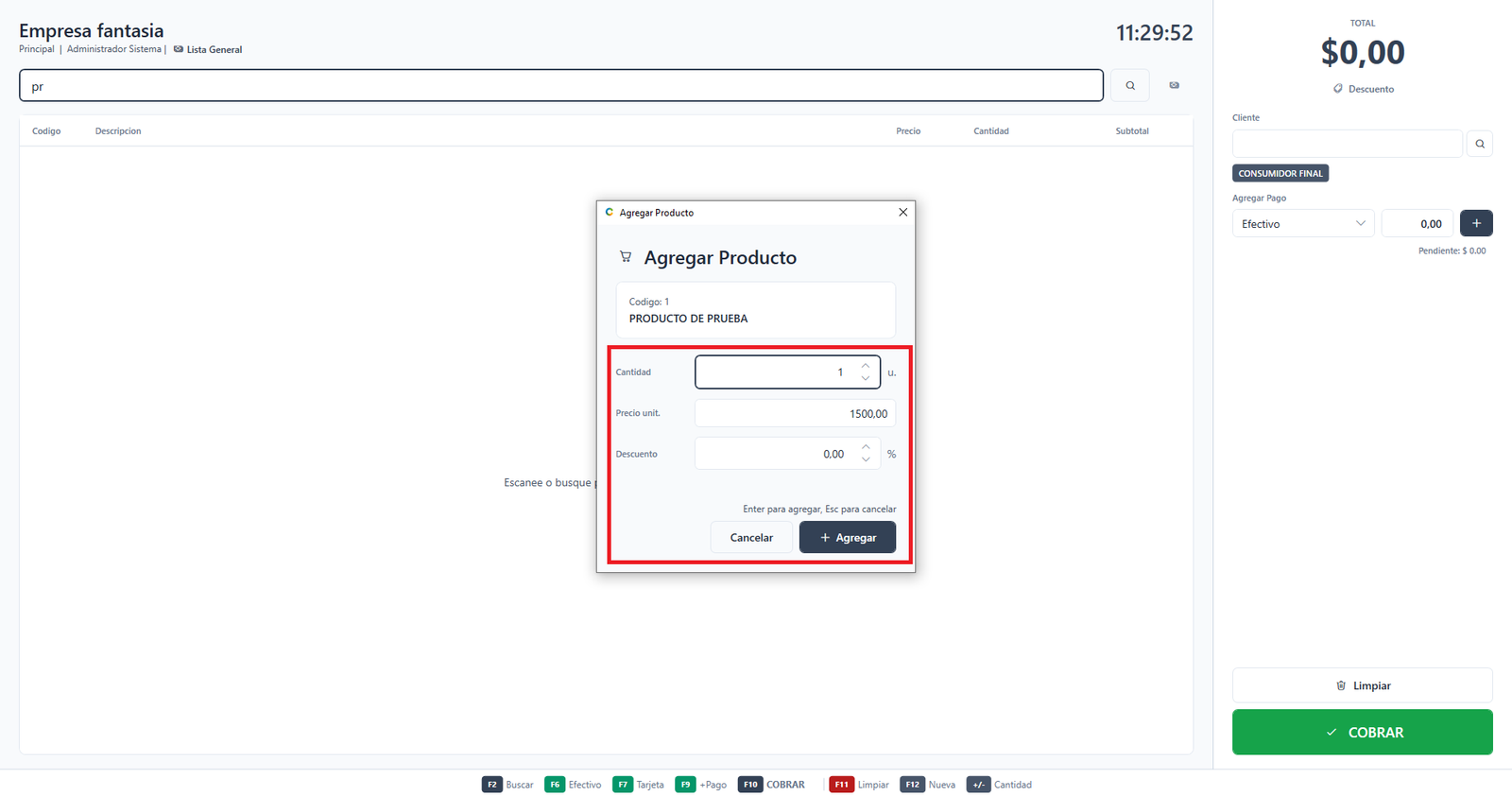
Task: Click the product search magnifier icon
Action: click(x=1129, y=85)
